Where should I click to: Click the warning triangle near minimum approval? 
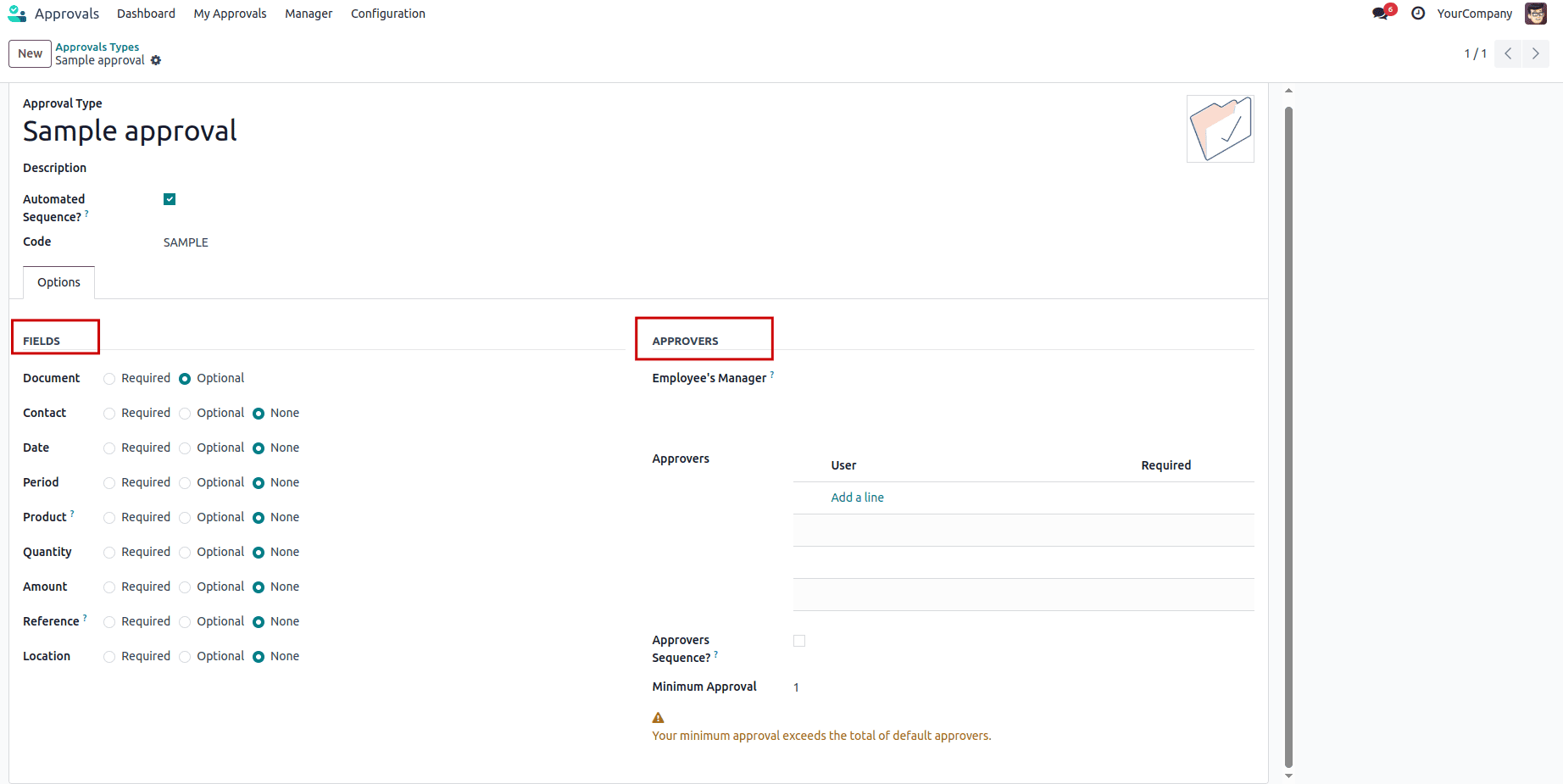click(x=658, y=716)
